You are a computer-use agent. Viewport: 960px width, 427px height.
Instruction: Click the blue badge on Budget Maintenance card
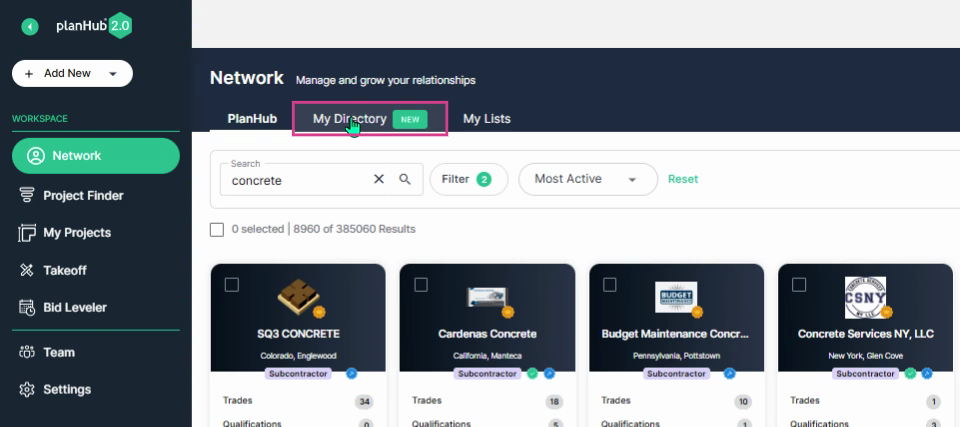730,373
